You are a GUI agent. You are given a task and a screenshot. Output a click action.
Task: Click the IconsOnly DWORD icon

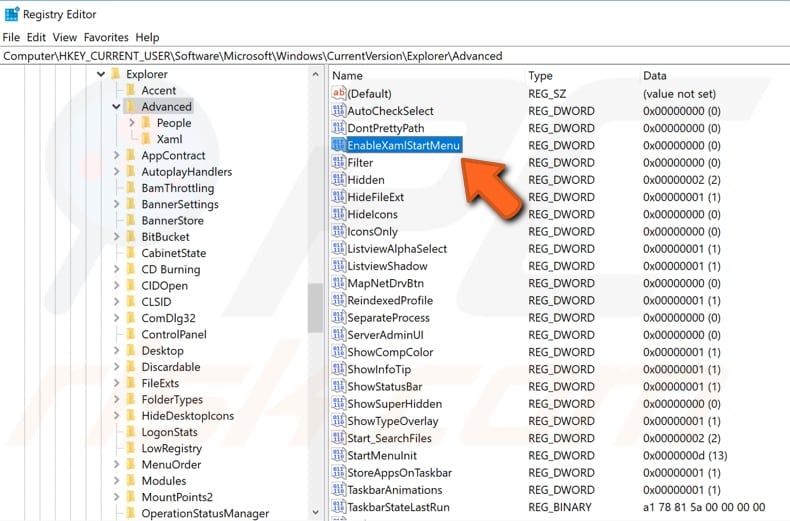tap(339, 231)
